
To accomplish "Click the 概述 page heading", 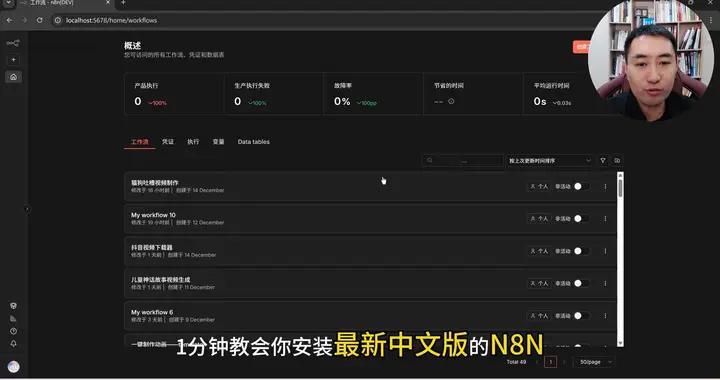I will (x=132, y=45).
